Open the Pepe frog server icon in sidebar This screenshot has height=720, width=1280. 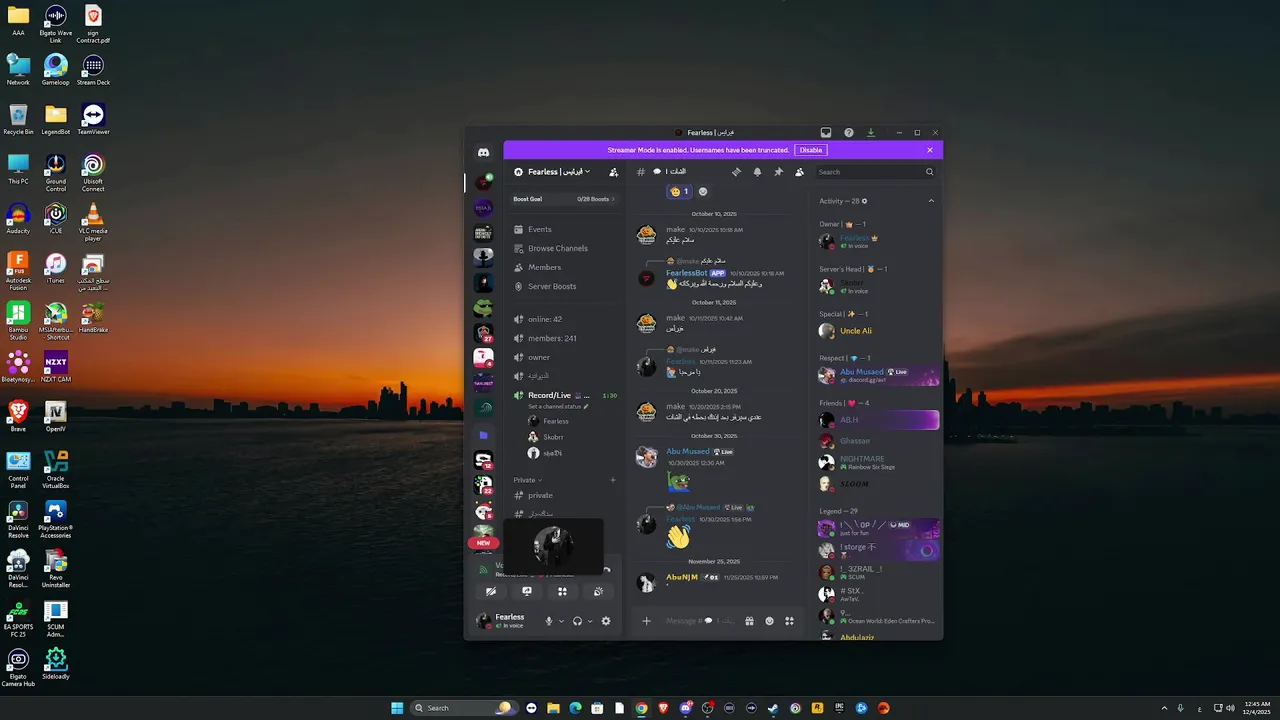pos(483,307)
